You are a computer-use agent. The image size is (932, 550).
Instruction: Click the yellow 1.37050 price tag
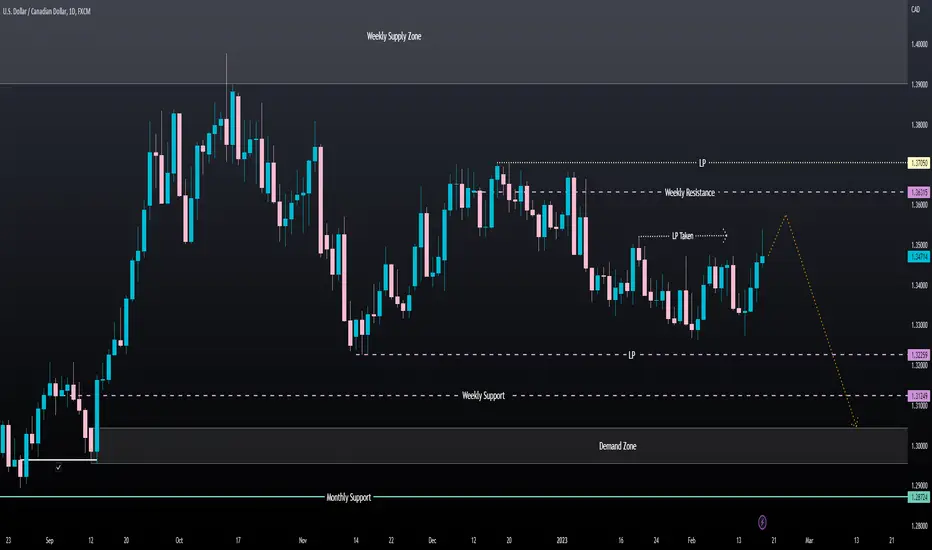919,163
